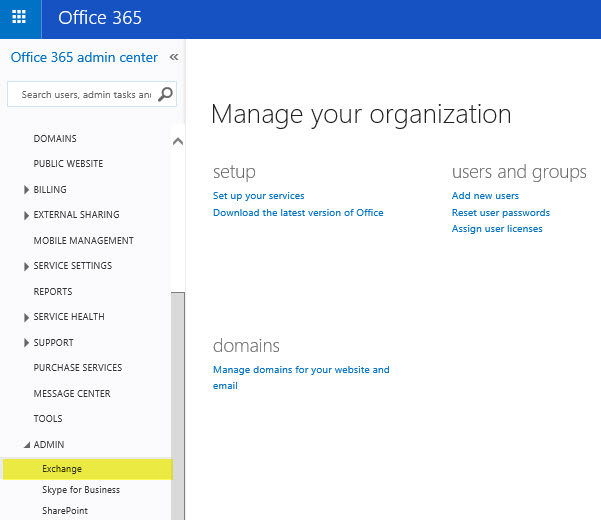The height and width of the screenshot is (520, 601).
Task: Collapse the Admin section arrow
Action: click(x=26, y=445)
